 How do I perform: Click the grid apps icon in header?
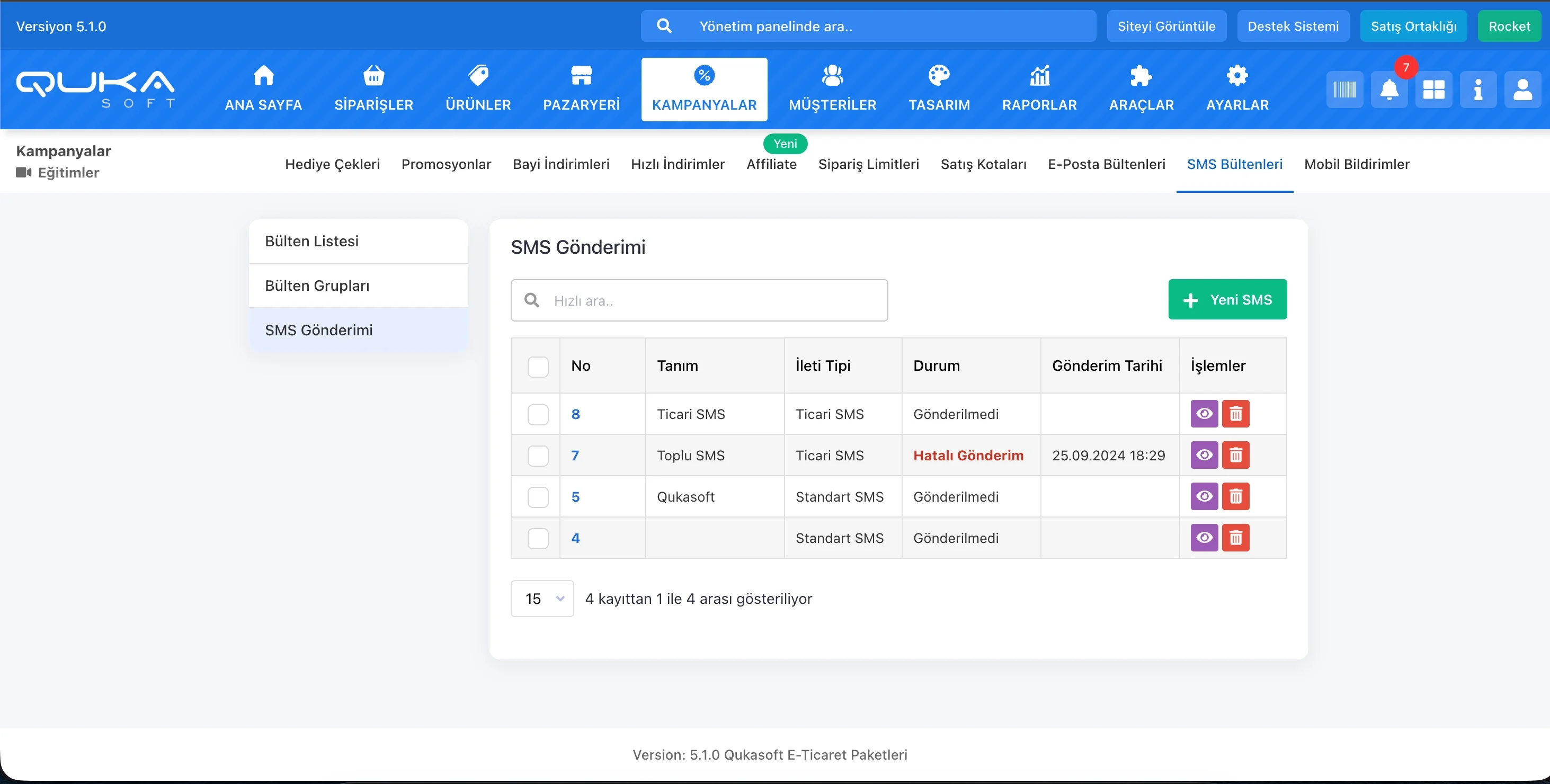1433,90
